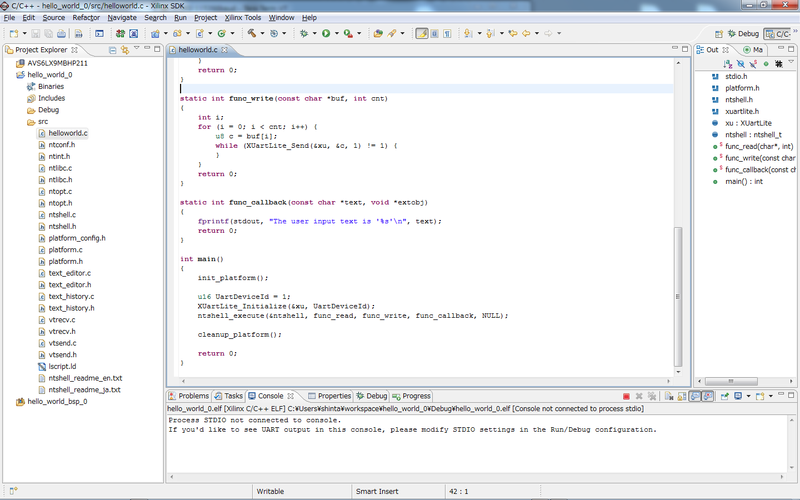Viewport: 800px width, 500px height.
Task: Click the red Terminate icon in Console
Action: pos(626,396)
